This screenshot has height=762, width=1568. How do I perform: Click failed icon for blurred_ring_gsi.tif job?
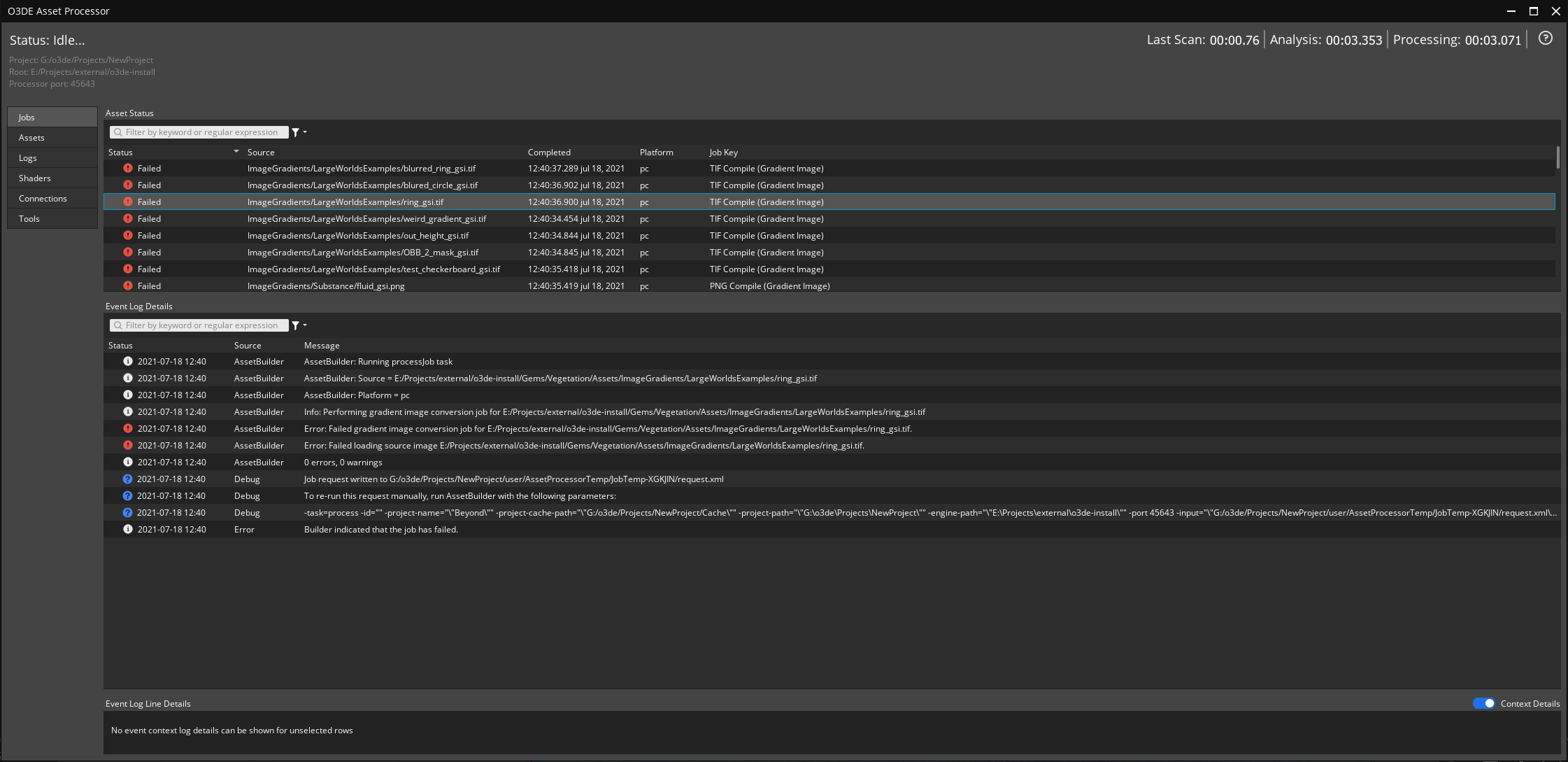coord(128,168)
